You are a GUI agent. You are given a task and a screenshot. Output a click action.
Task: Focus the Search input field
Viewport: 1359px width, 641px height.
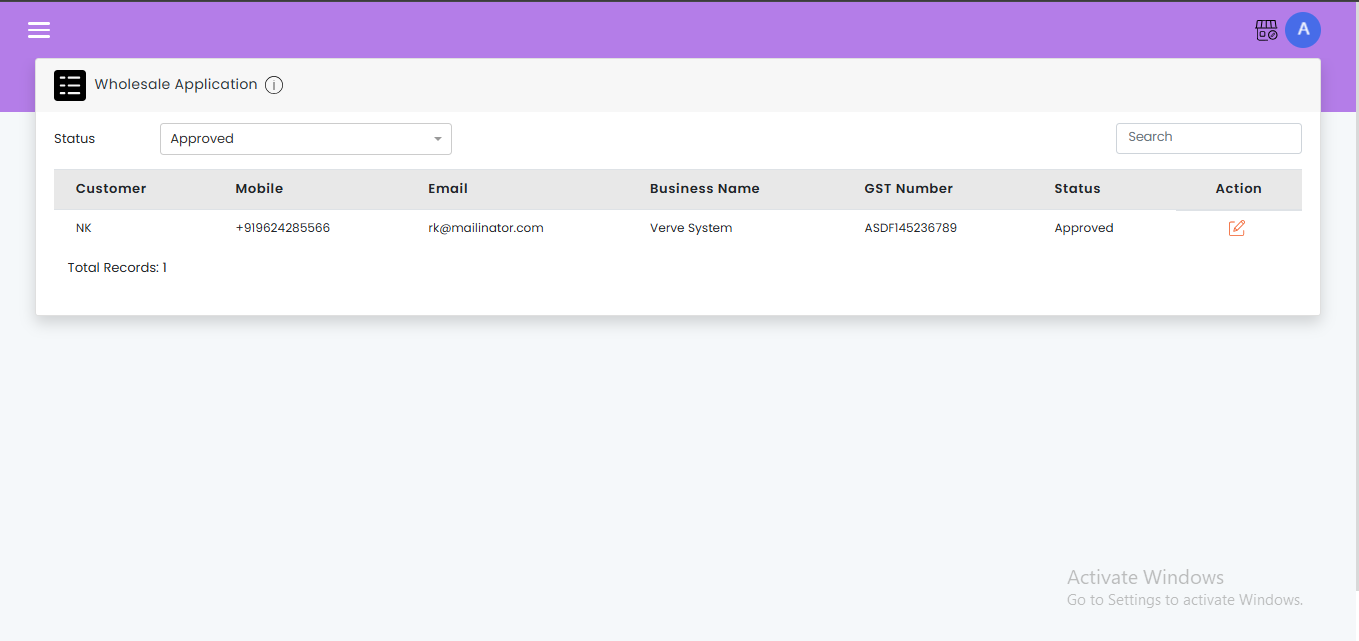coord(1208,138)
